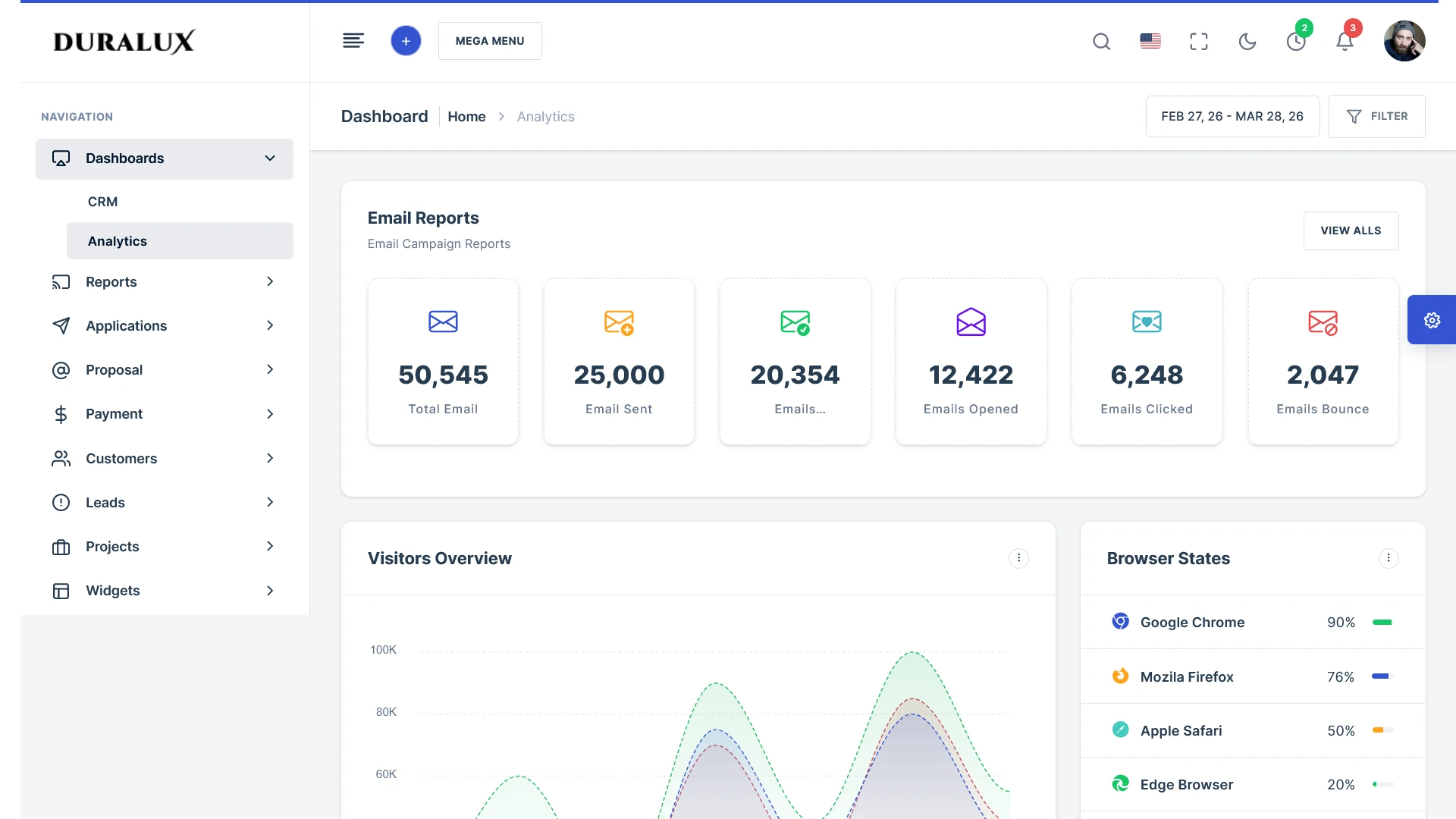Expand the Proposal submenu chevron
This screenshot has width=1456, height=819.
pos(270,369)
